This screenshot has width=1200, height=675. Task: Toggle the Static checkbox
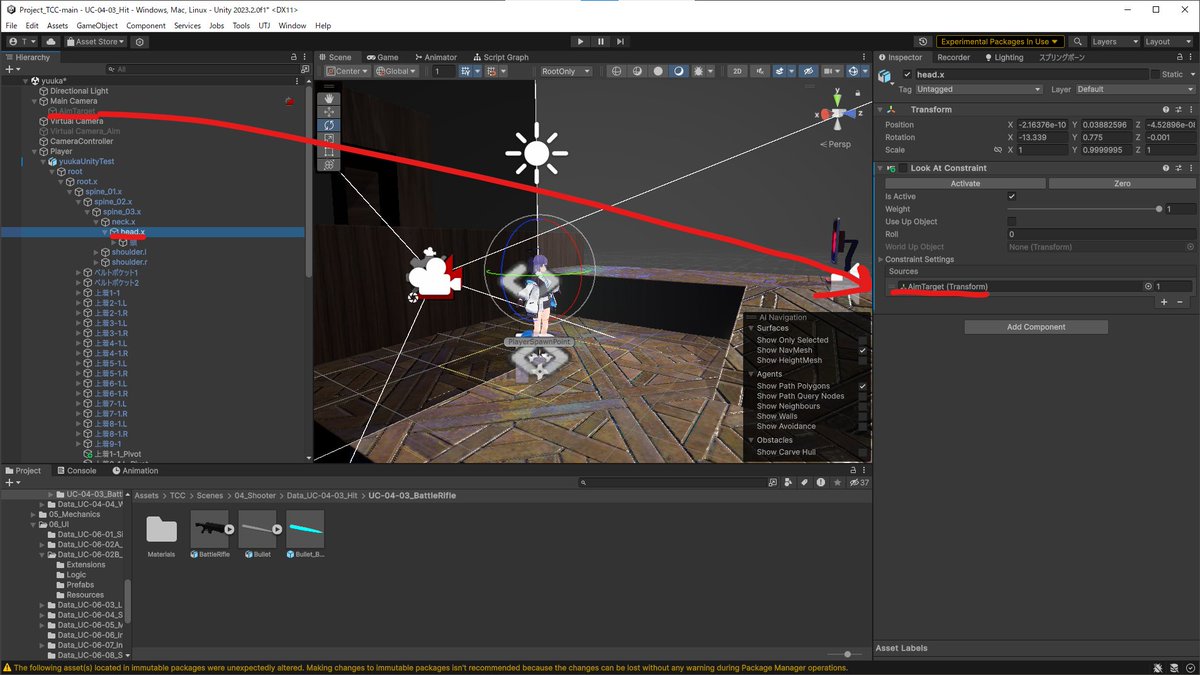pos(1155,75)
